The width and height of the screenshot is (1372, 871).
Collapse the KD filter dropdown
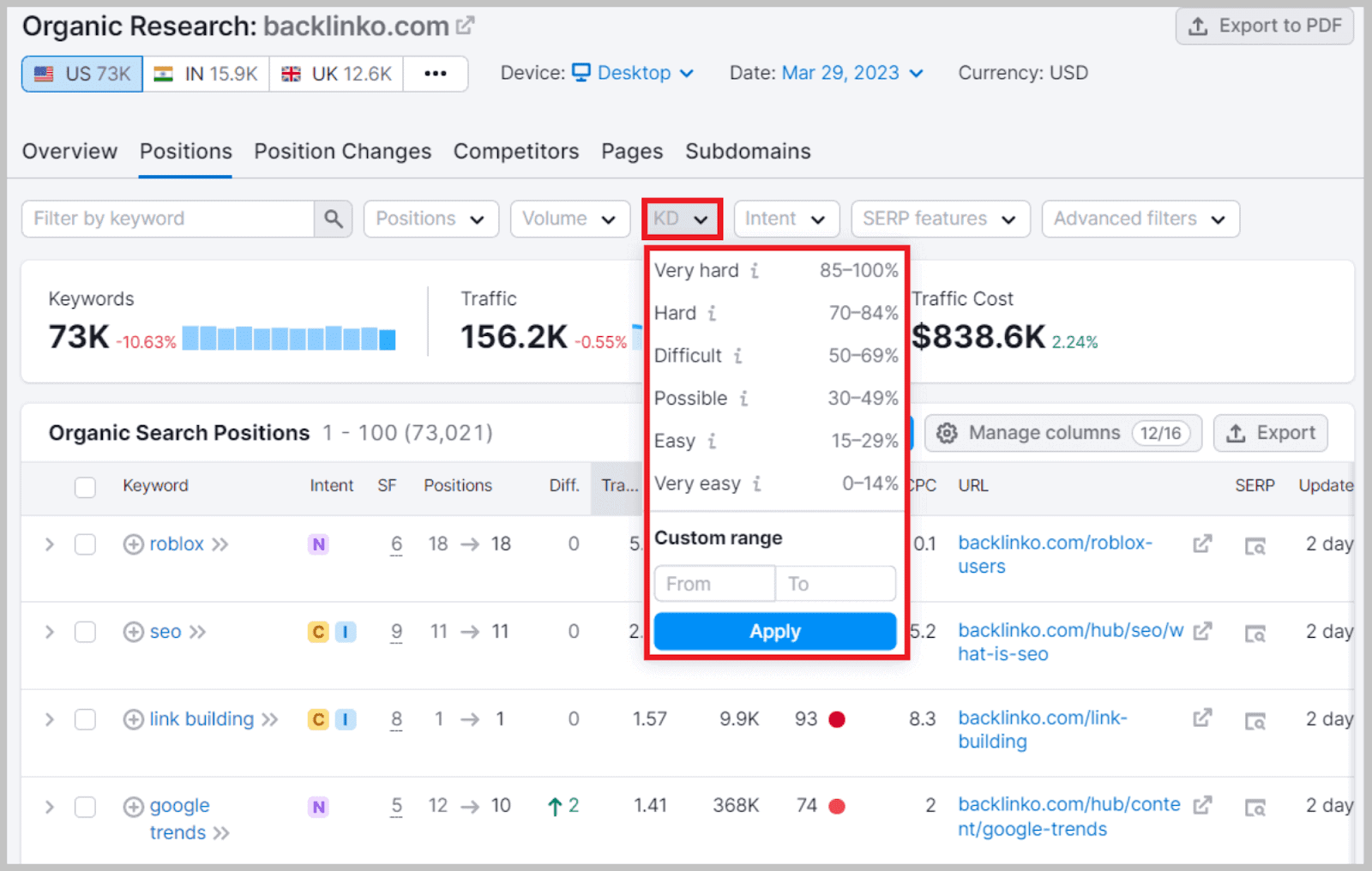[682, 219]
